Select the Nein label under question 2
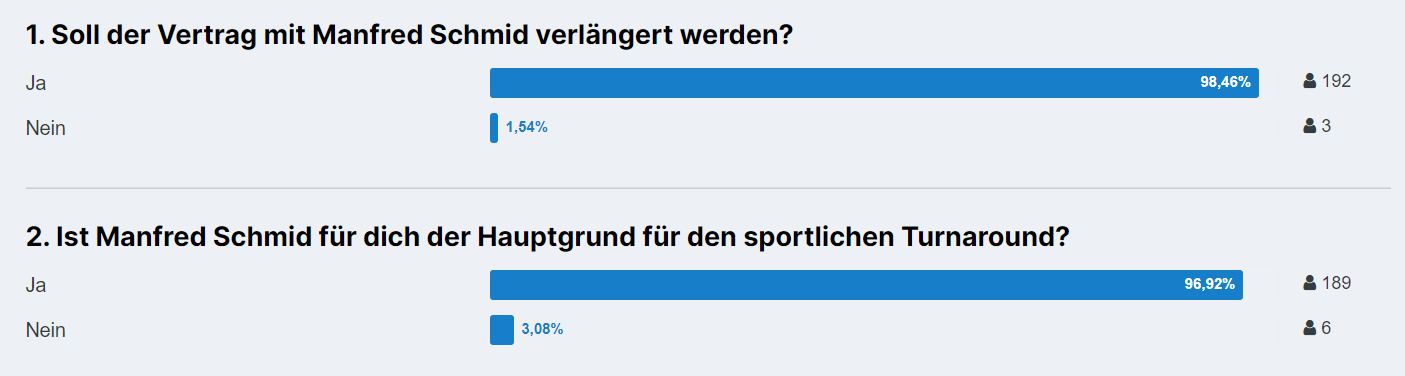The height and width of the screenshot is (376, 1405). (45, 331)
